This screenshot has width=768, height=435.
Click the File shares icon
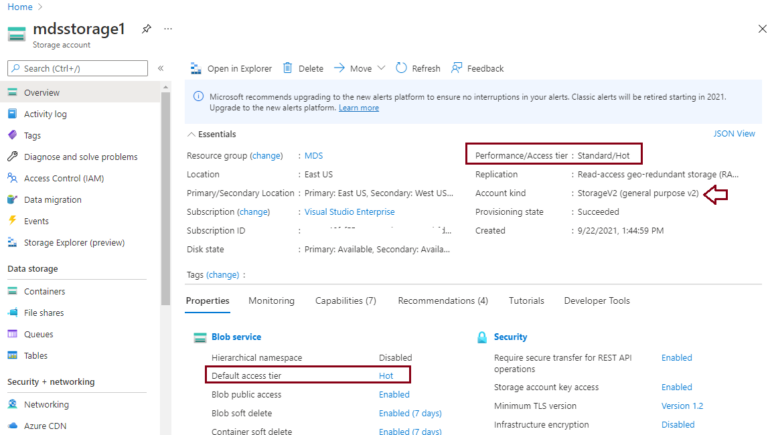[x=12, y=313]
